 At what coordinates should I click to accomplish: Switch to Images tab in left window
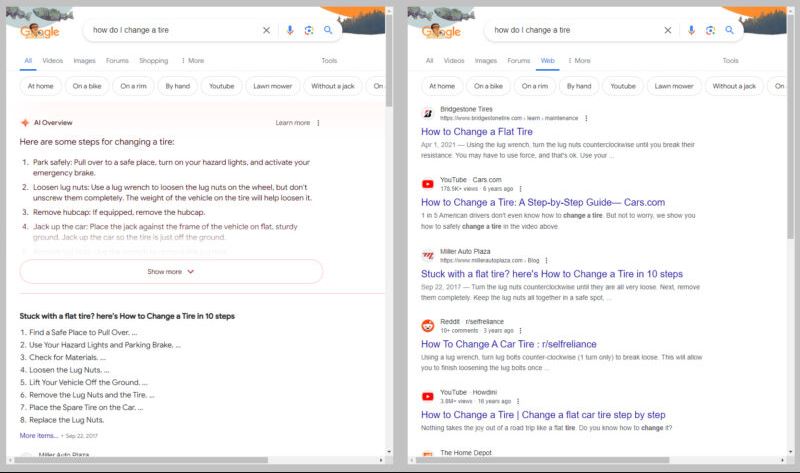(84, 60)
